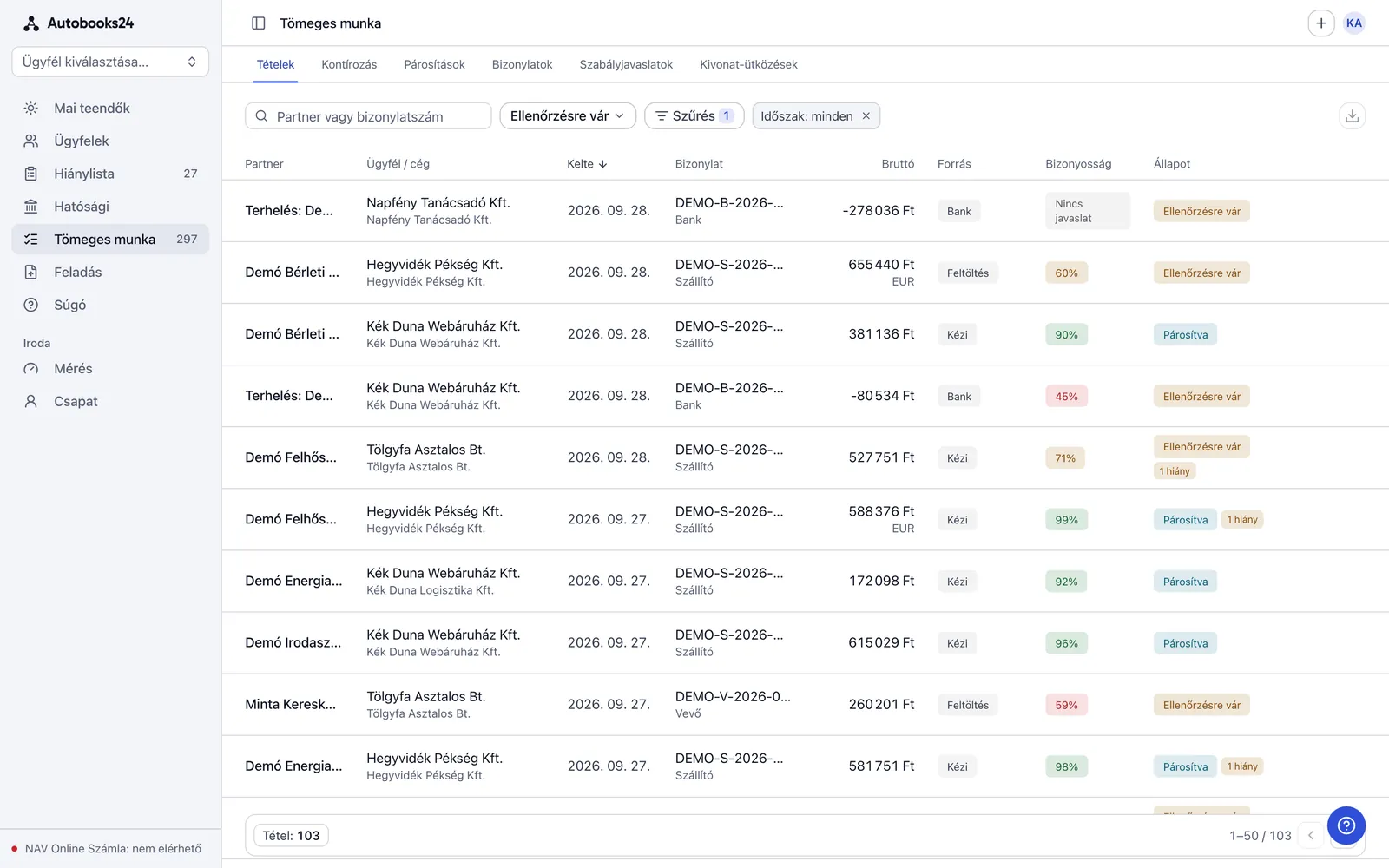Click the NAV Online Számla status

pos(106,848)
